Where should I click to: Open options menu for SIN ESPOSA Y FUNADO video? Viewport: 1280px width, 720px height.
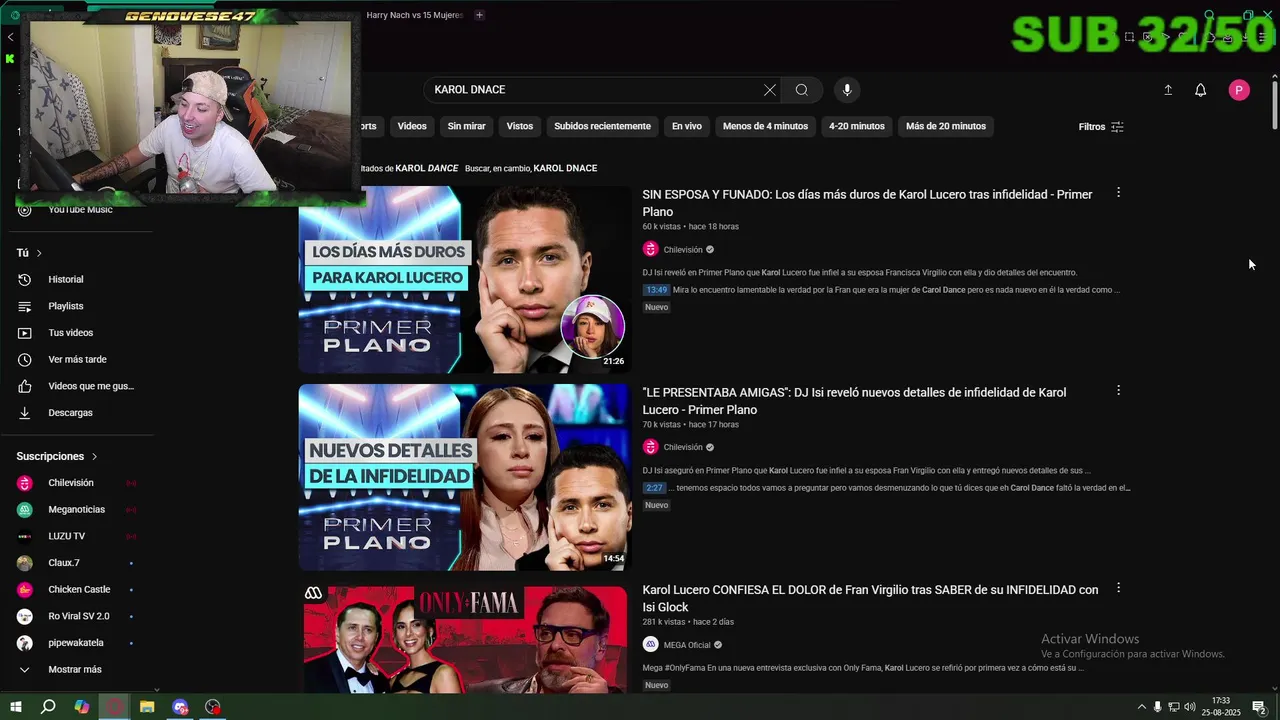(1118, 193)
